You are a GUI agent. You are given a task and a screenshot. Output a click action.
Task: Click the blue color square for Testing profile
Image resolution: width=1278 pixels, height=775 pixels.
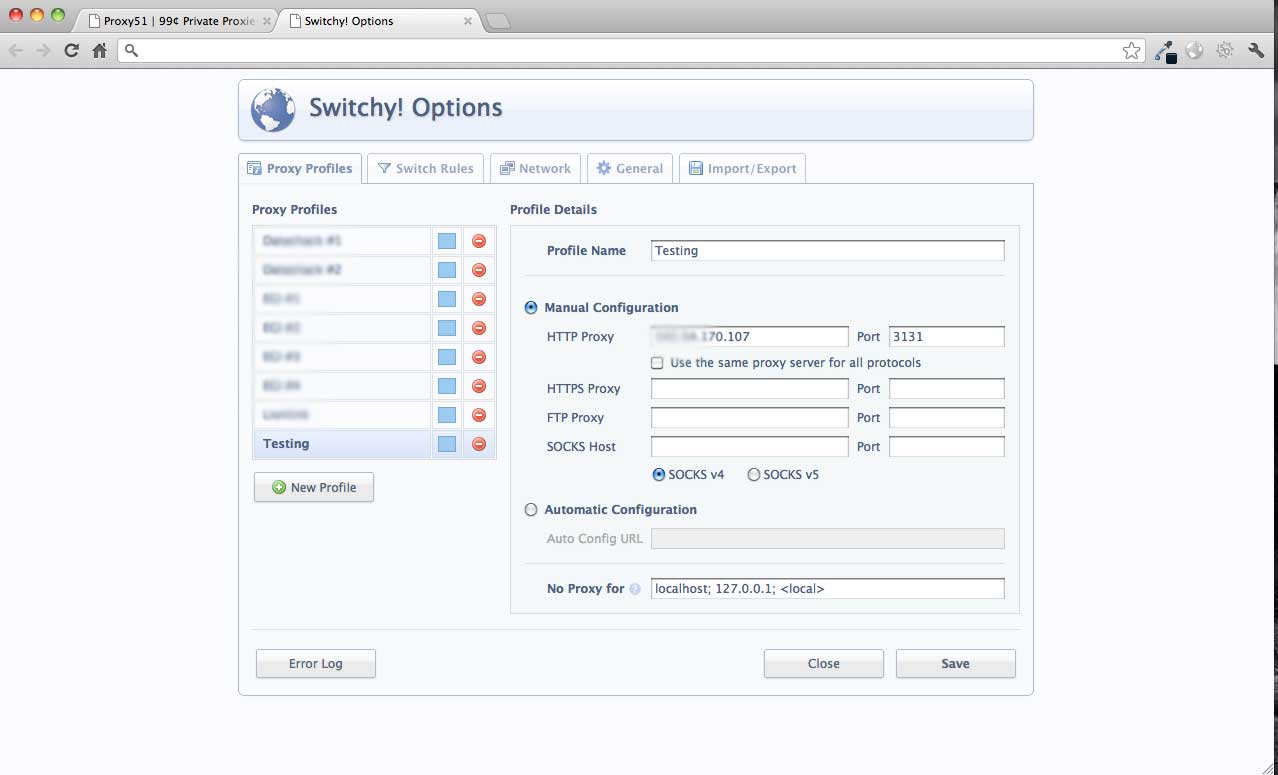click(x=447, y=444)
